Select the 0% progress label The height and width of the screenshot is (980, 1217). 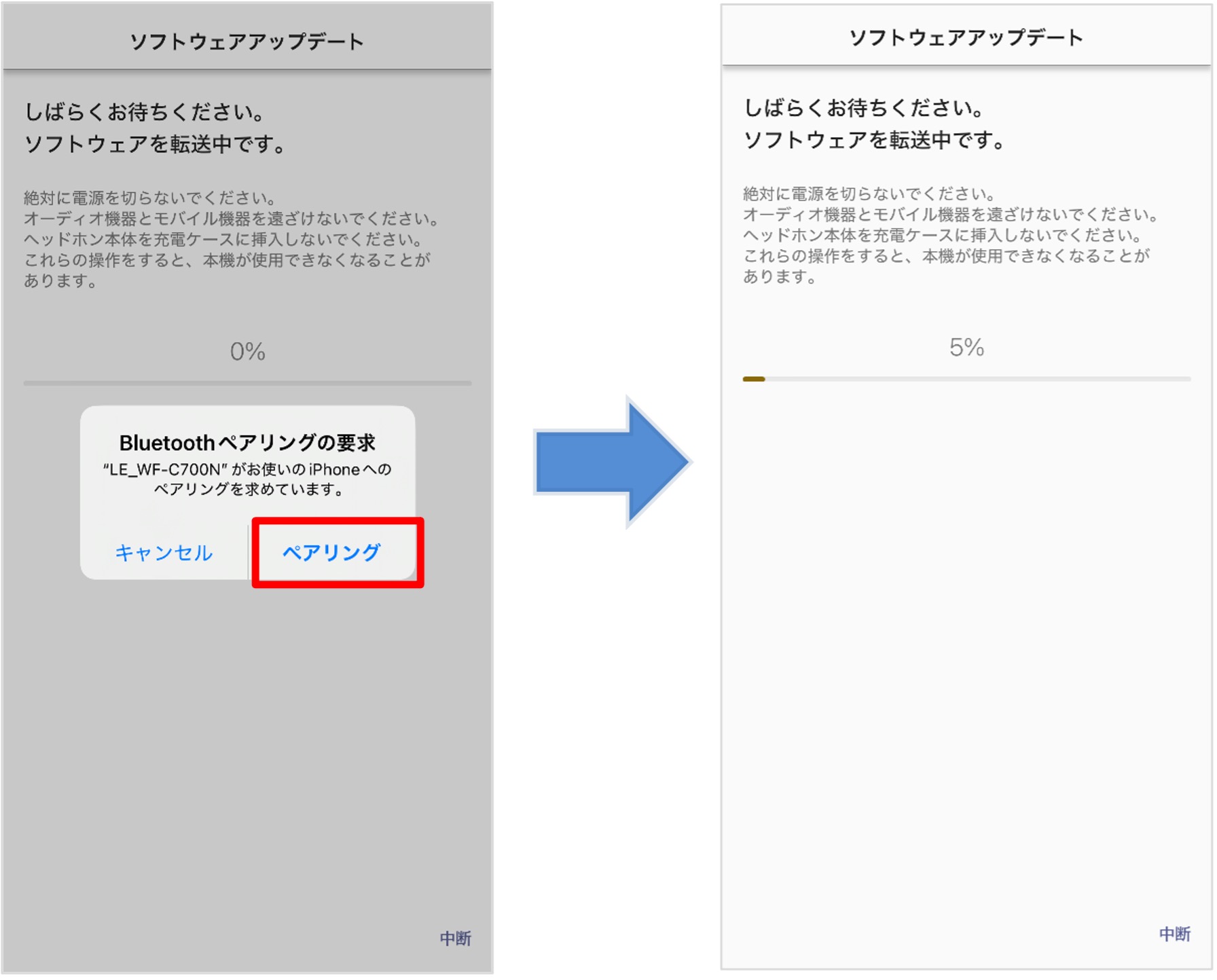247,352
